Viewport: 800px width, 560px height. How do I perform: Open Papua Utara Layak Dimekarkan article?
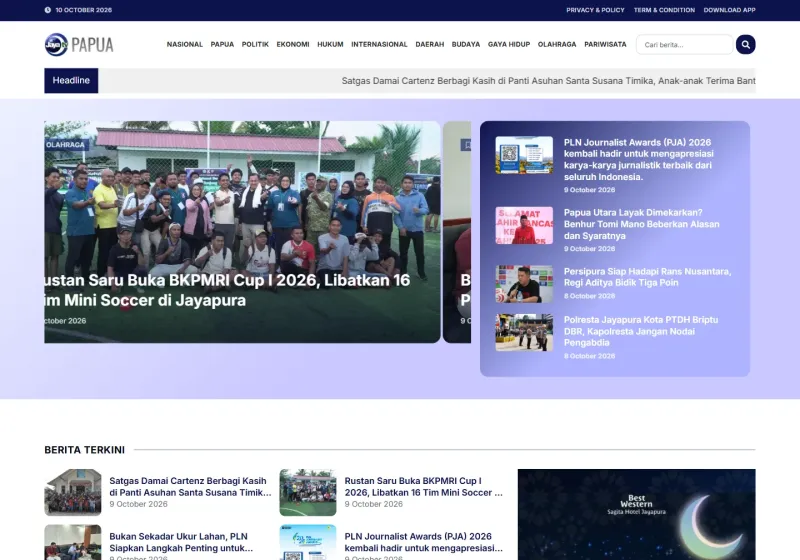[641, 224]
